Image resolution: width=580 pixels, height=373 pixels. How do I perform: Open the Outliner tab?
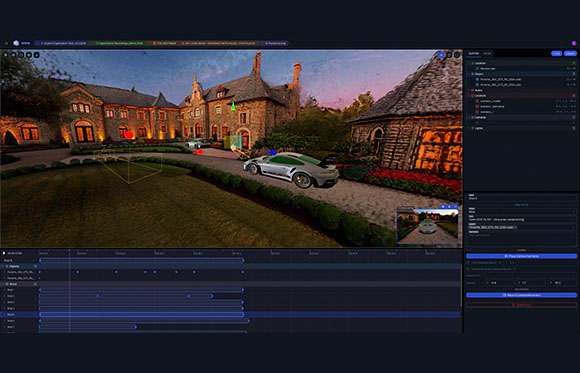473,53
